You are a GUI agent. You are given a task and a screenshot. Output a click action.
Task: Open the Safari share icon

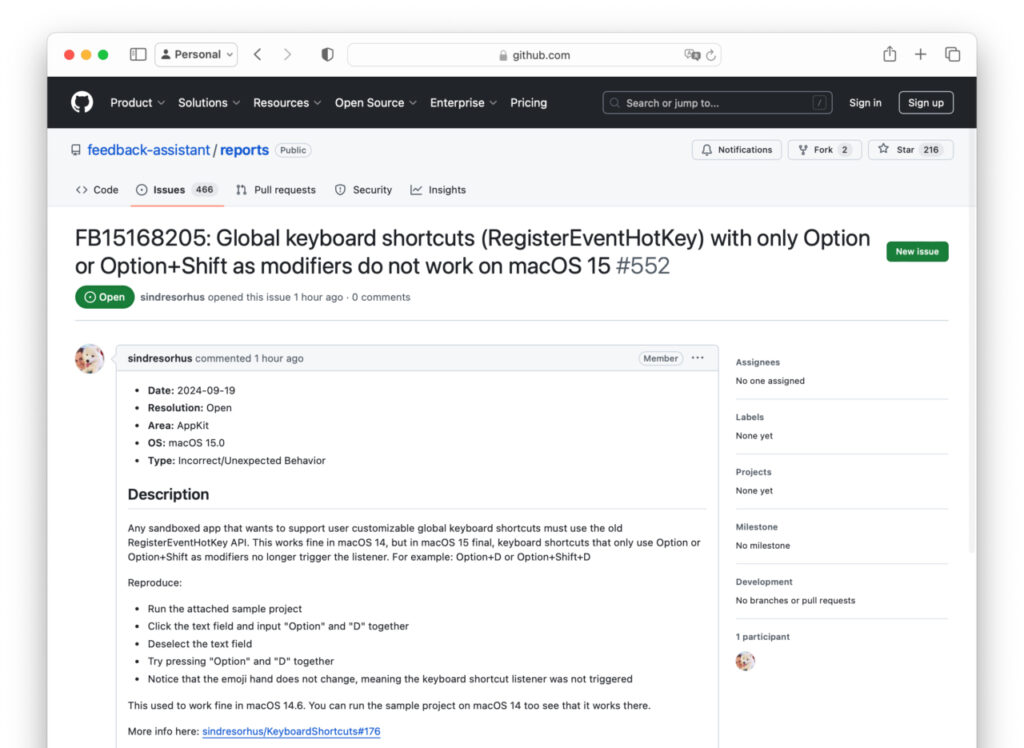(890, 55)
